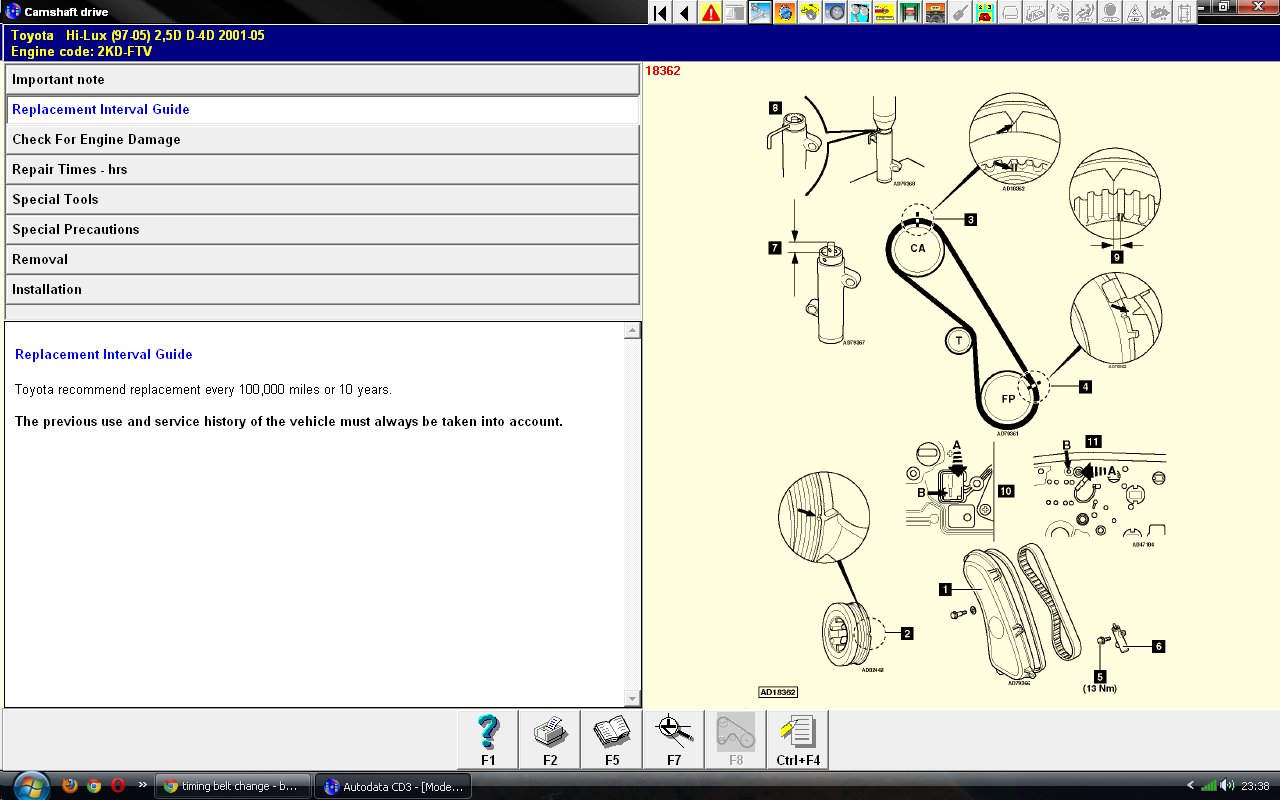Viewport: 1280px width, 800px height.
Task: Launch Chrome from the quick launch bar
Action: pos(93,786)
